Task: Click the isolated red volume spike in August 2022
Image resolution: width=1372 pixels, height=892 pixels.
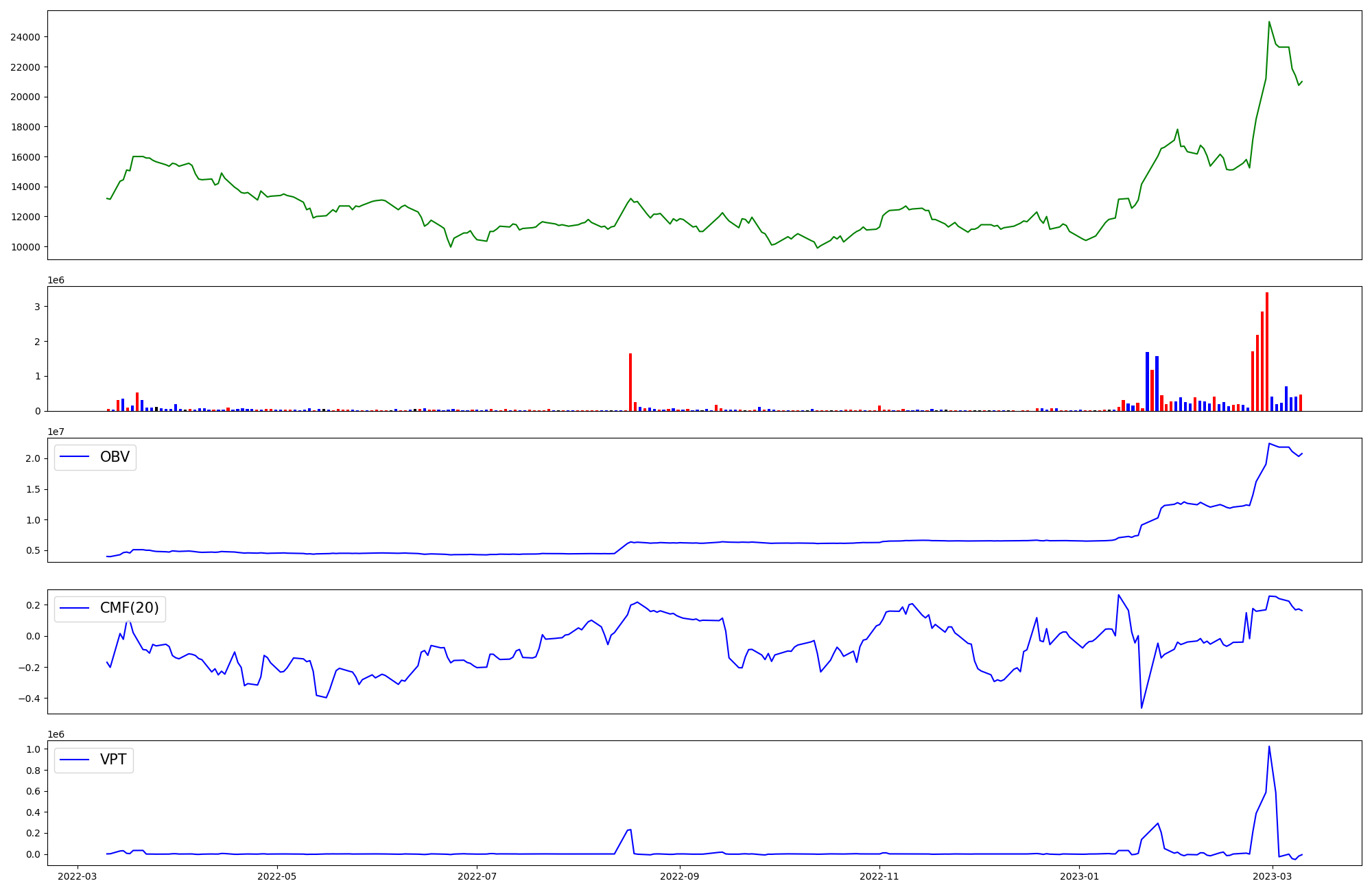Action: (x=630, y=382)
